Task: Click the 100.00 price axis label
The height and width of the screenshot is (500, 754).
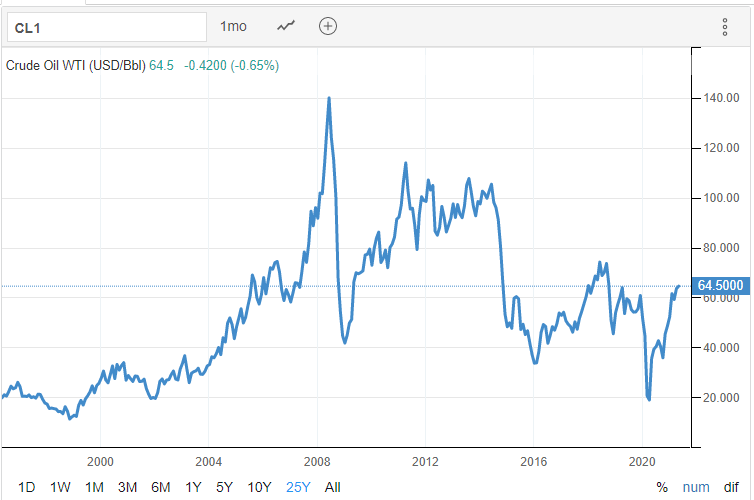Action: coord(721,198)
